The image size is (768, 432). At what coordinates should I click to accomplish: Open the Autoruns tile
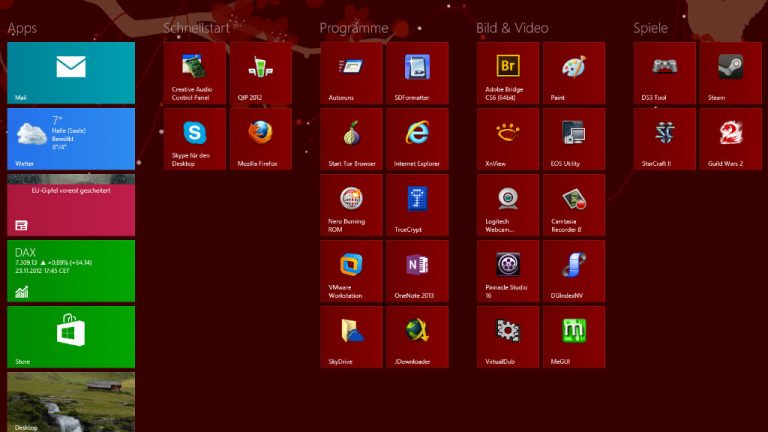click(x=351, y=73)
